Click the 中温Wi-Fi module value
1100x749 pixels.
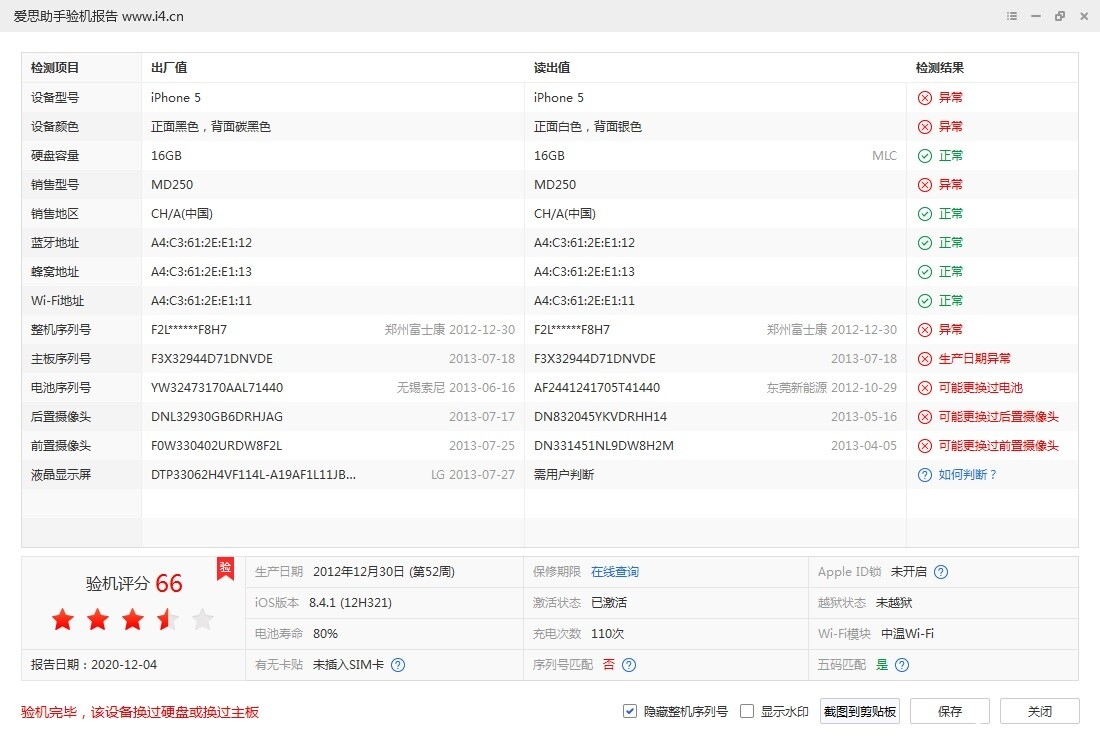tap(907, 634)
